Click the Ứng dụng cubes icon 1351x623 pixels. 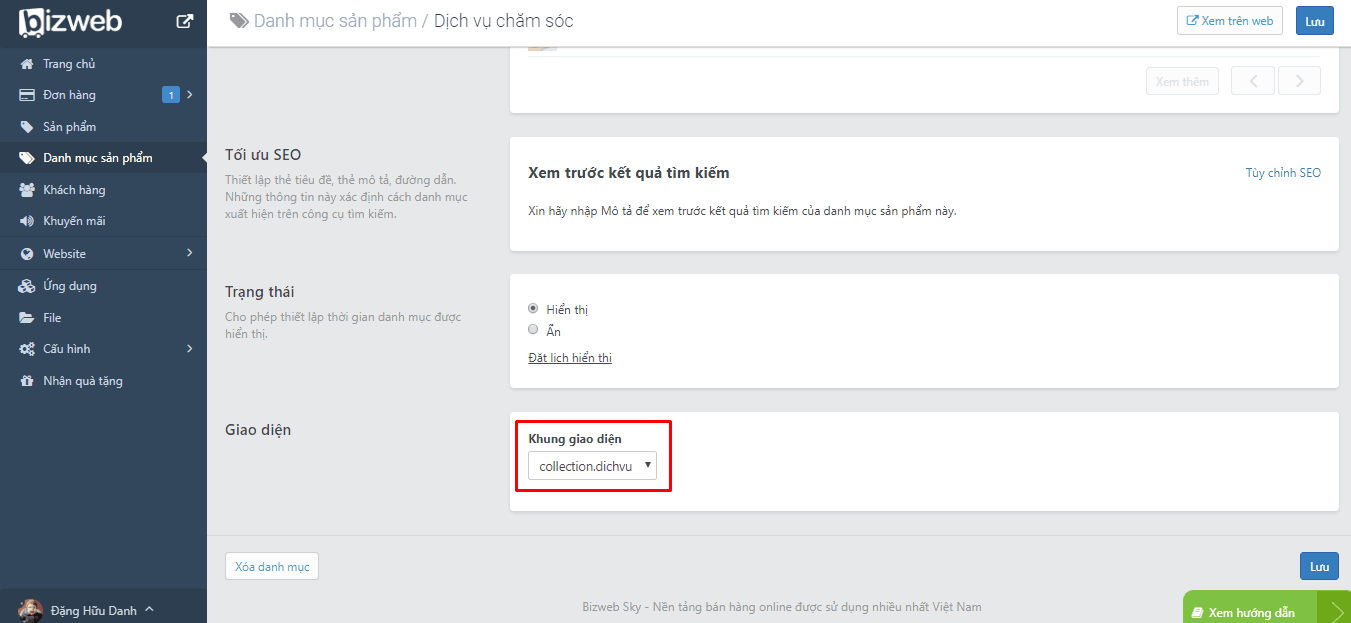pos(27,286)
